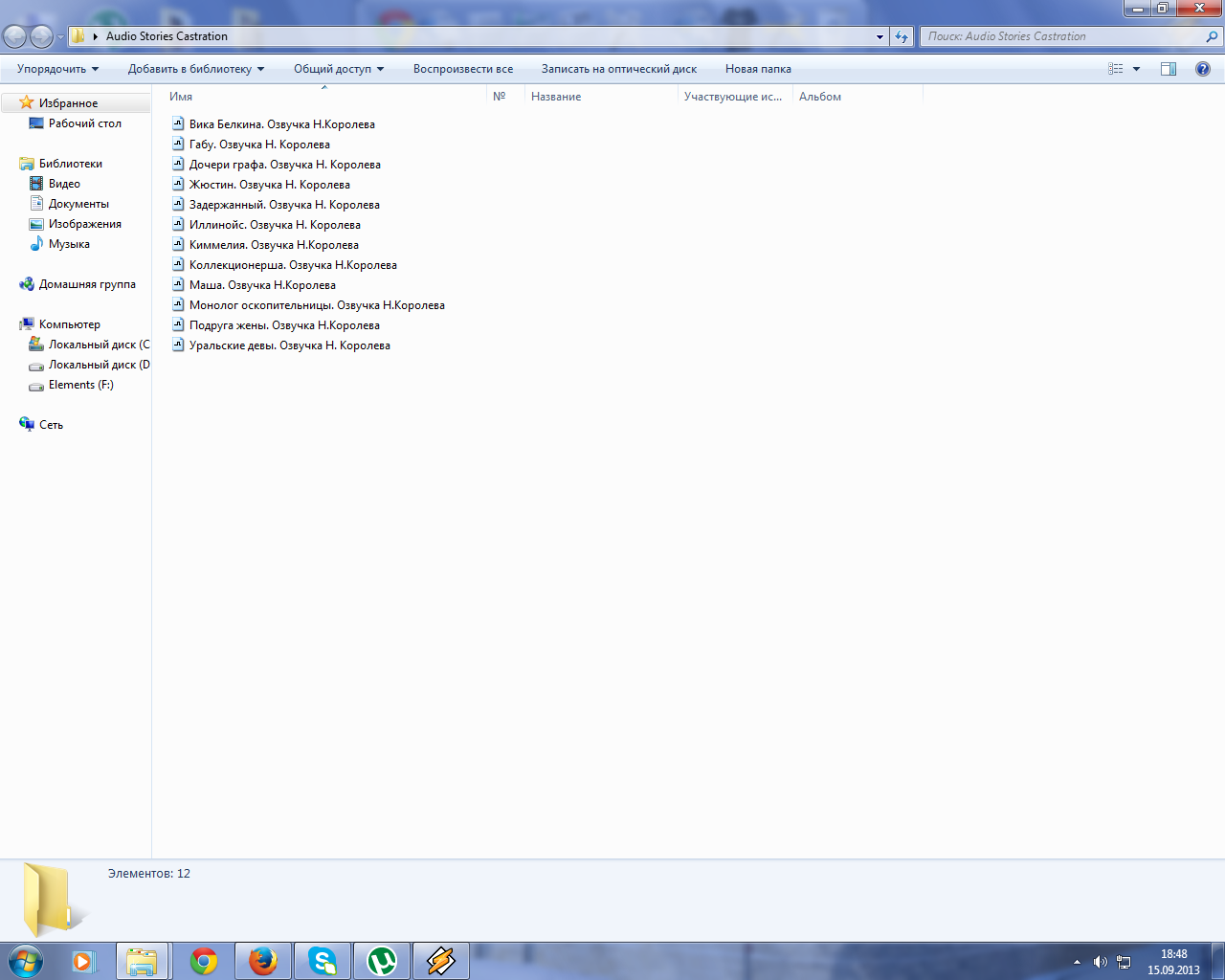Image resolution: width=1225 pixels, height=980 pixels.
Task: Click the Winamp taskbar icon
Action: click(441, 961)
